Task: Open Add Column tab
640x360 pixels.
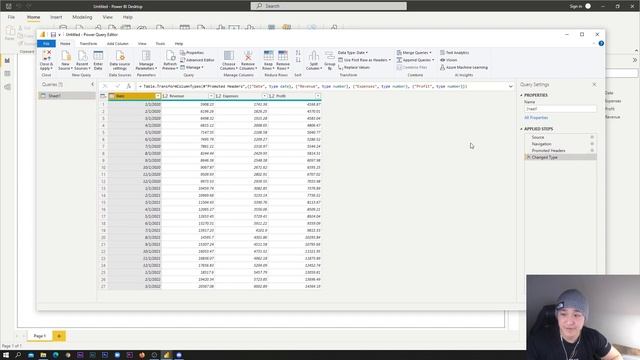Action: click(118, 44)
